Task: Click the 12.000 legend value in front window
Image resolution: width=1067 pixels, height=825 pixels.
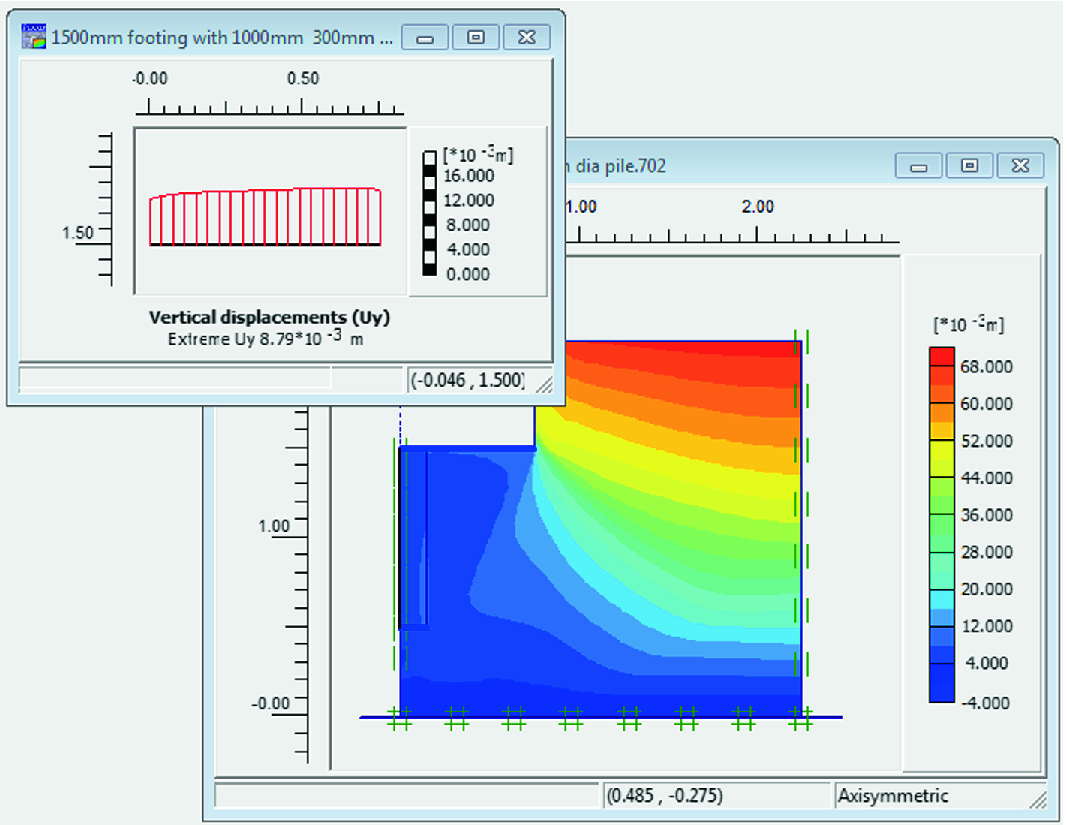Action: pyautogui.click(x=469, y=200)
